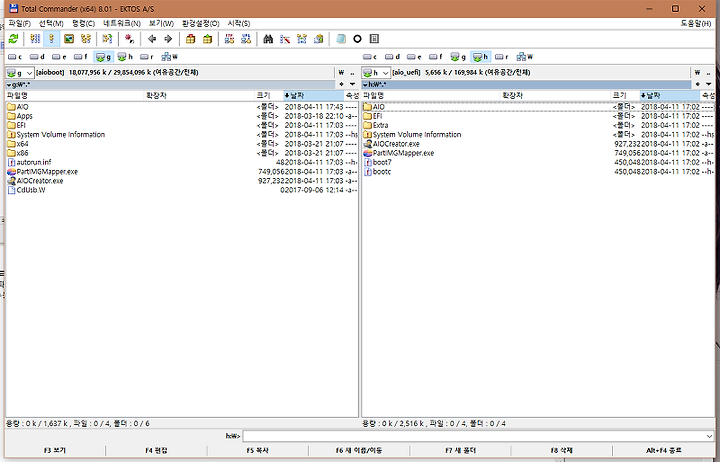The width and height of the screenshot is (720, 462).
Task: Switch right panel to drive g
Action: pyautogui.click(x=458, y=57)
